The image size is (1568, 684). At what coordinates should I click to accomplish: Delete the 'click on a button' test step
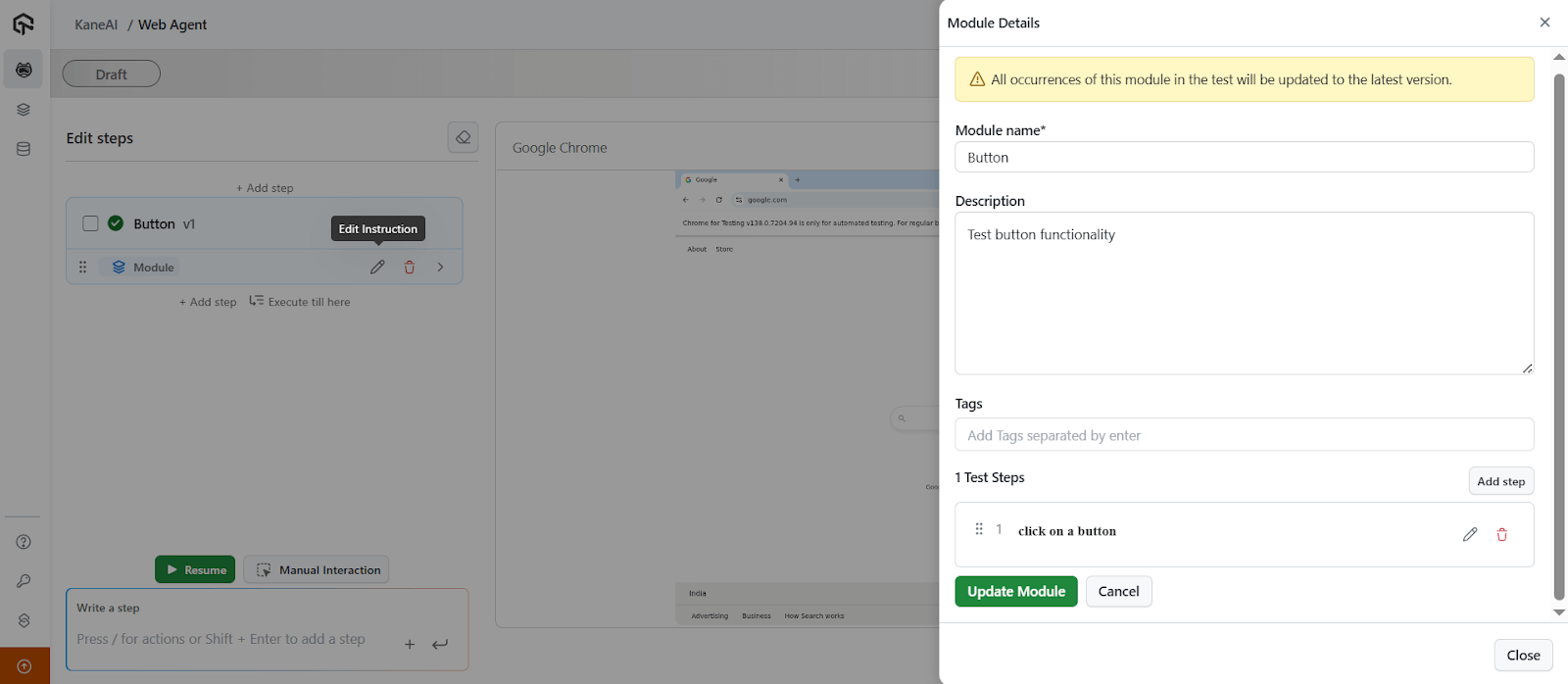1501,534
